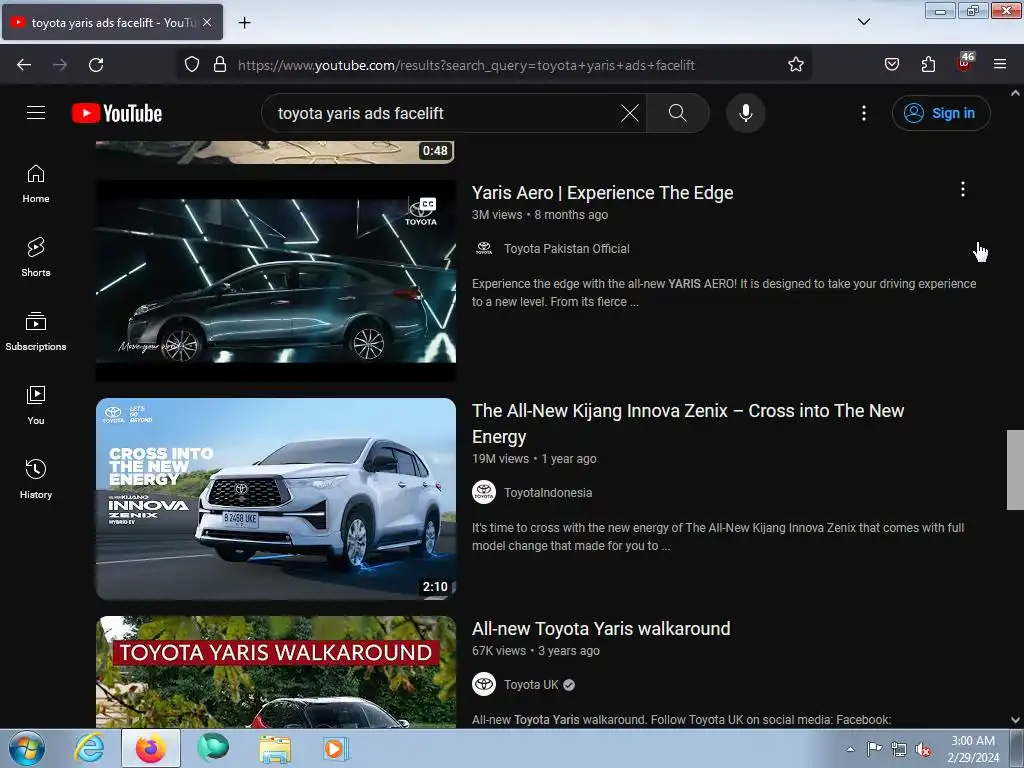Click the scrollbar up arrow
Image resolution: width=1024 pixels, height=768 pixels.
pyautogui.click(x=1015, y=93)
